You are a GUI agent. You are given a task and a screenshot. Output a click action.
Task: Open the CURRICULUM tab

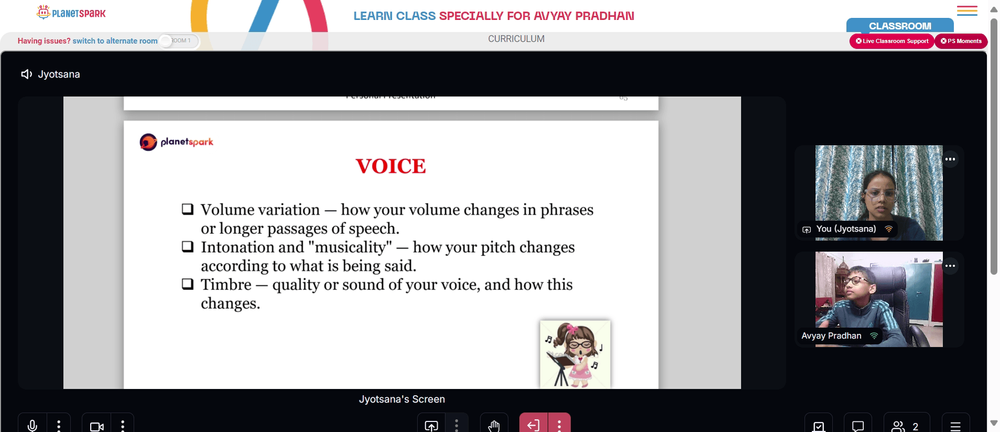click(x=517, y=39)
